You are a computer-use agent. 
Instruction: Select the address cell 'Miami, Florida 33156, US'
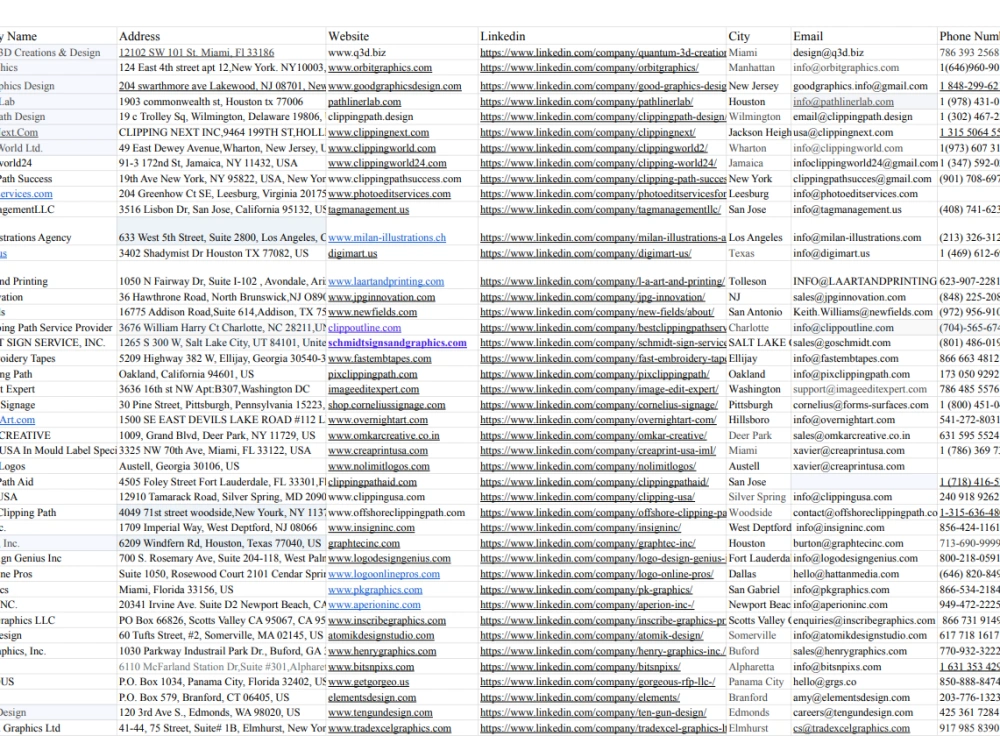pos(221,590)
